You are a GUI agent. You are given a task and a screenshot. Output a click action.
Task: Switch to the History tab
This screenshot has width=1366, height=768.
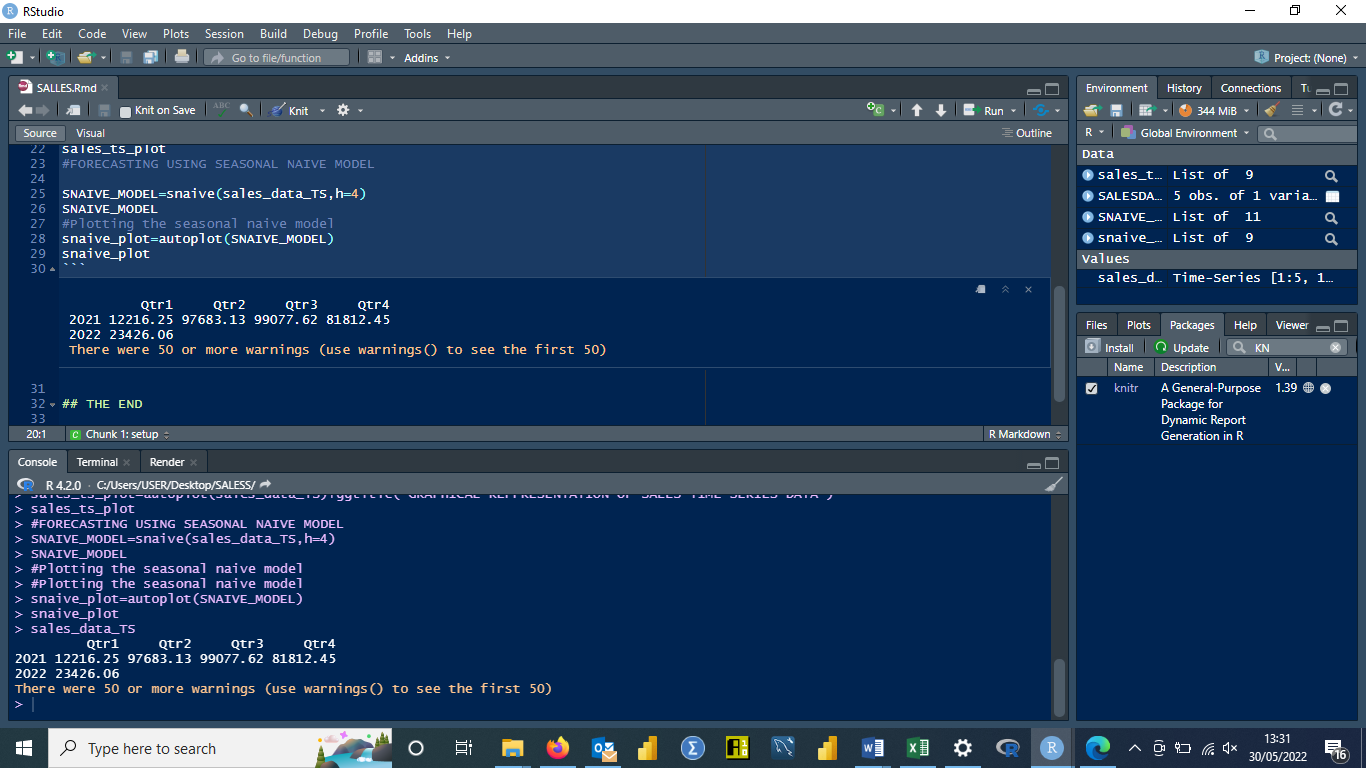(1184, 88)
